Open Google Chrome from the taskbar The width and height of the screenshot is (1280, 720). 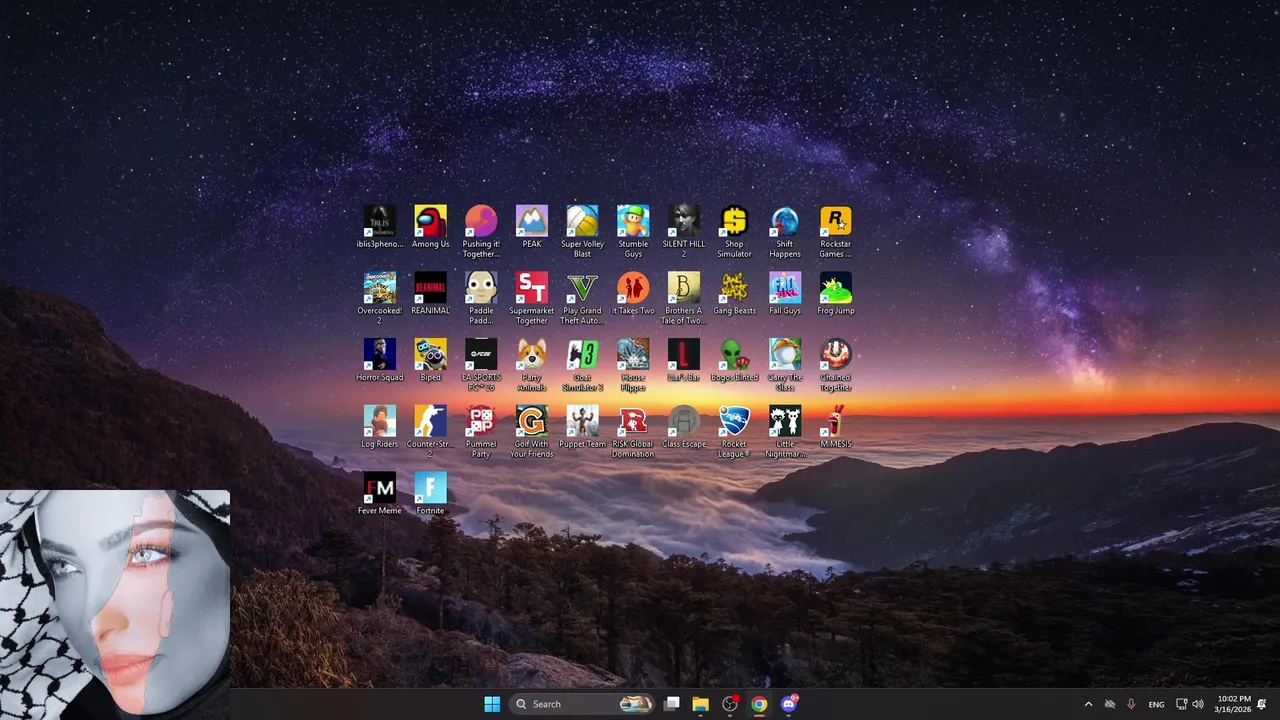760,704
